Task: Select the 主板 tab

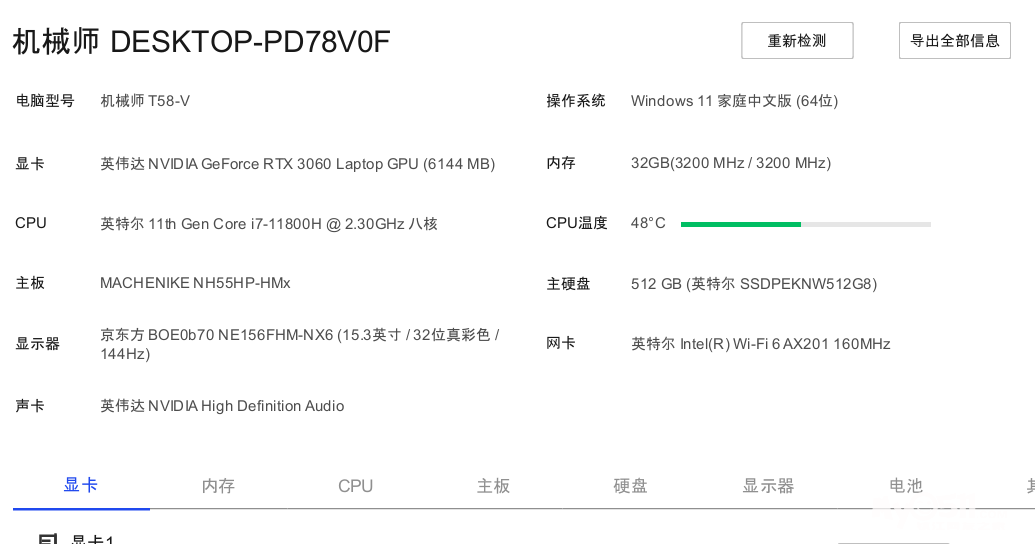Action: 493,486
